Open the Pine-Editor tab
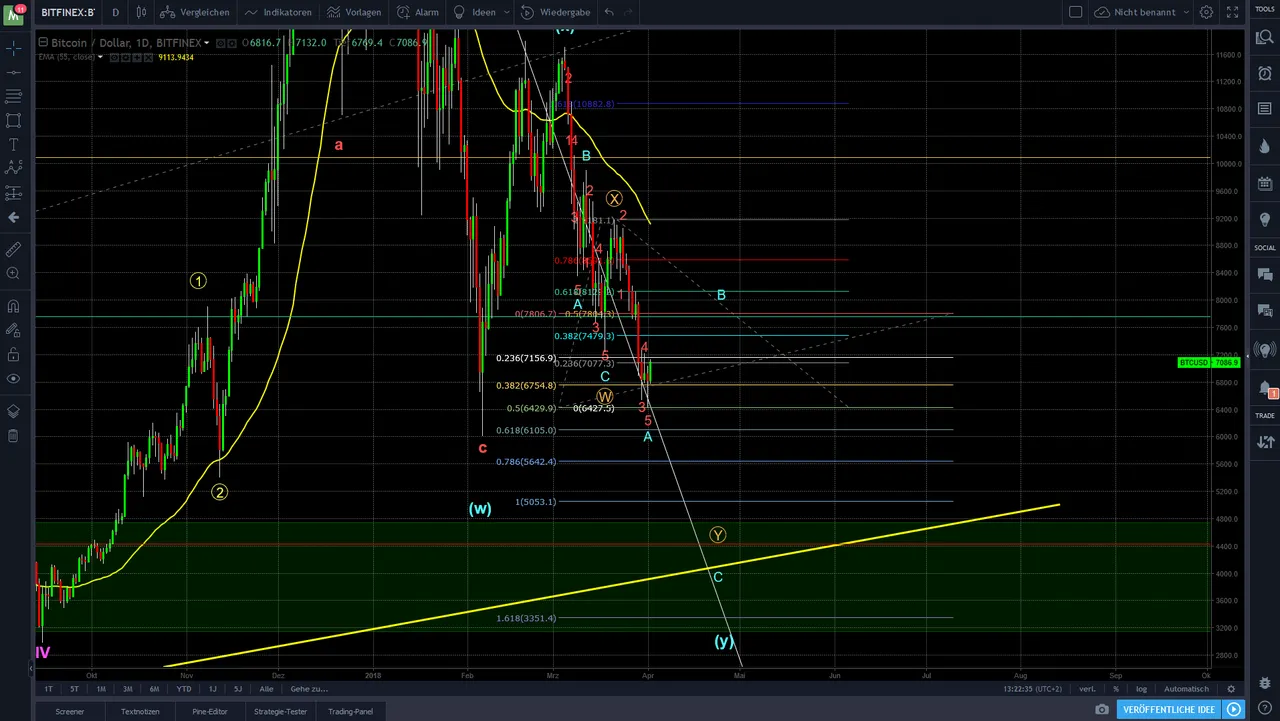Viewport: 1280px width, 721px height. click(209, 711)
